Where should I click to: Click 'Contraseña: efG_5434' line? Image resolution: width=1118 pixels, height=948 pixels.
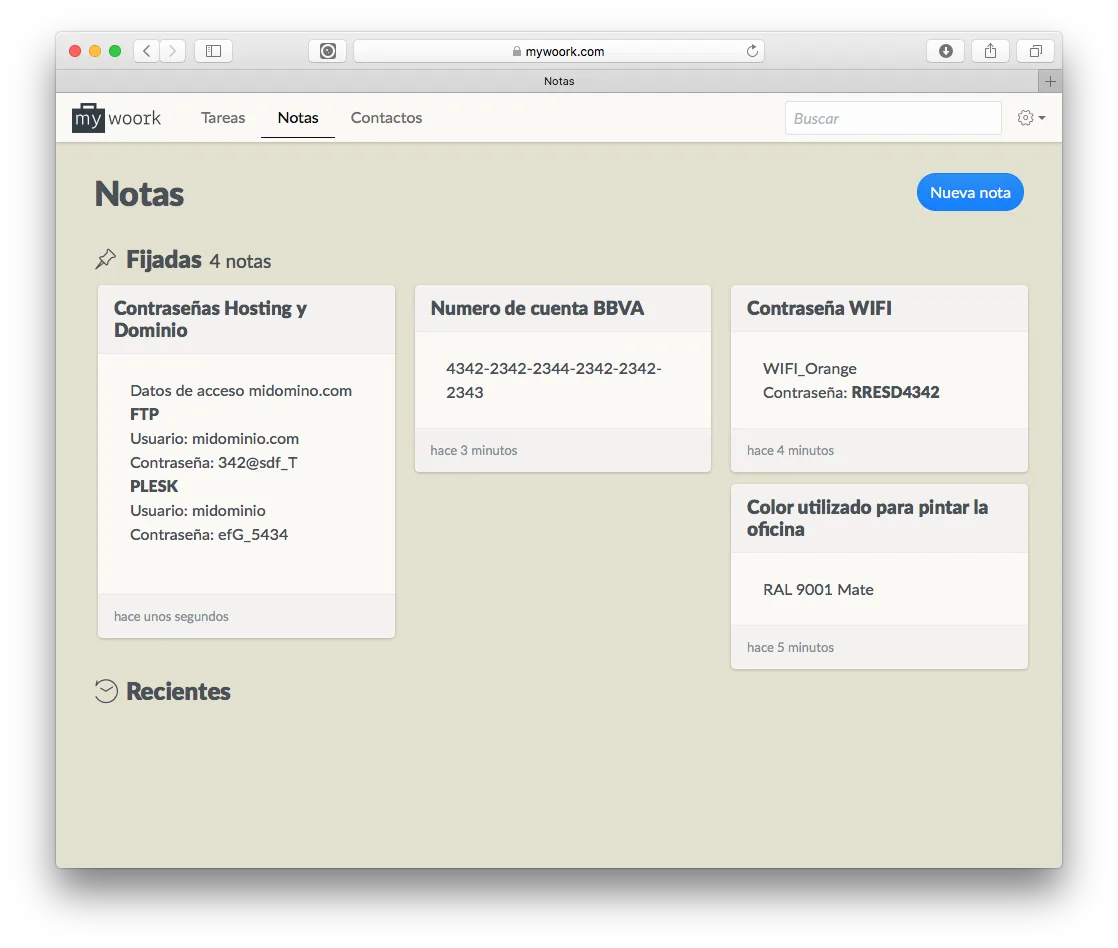[209, 535]
